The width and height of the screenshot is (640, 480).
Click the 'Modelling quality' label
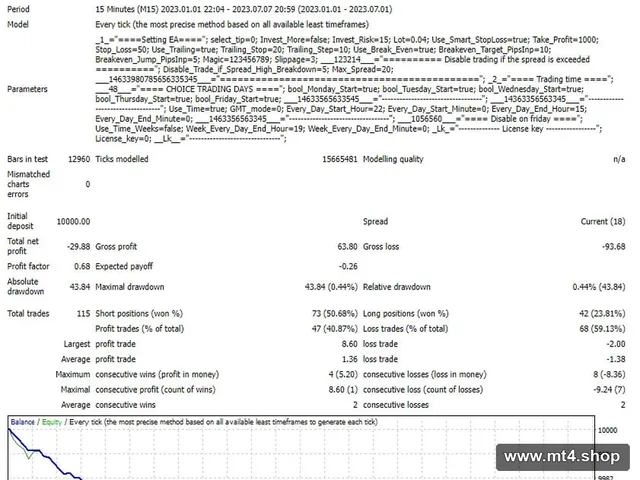click(393, 159)
